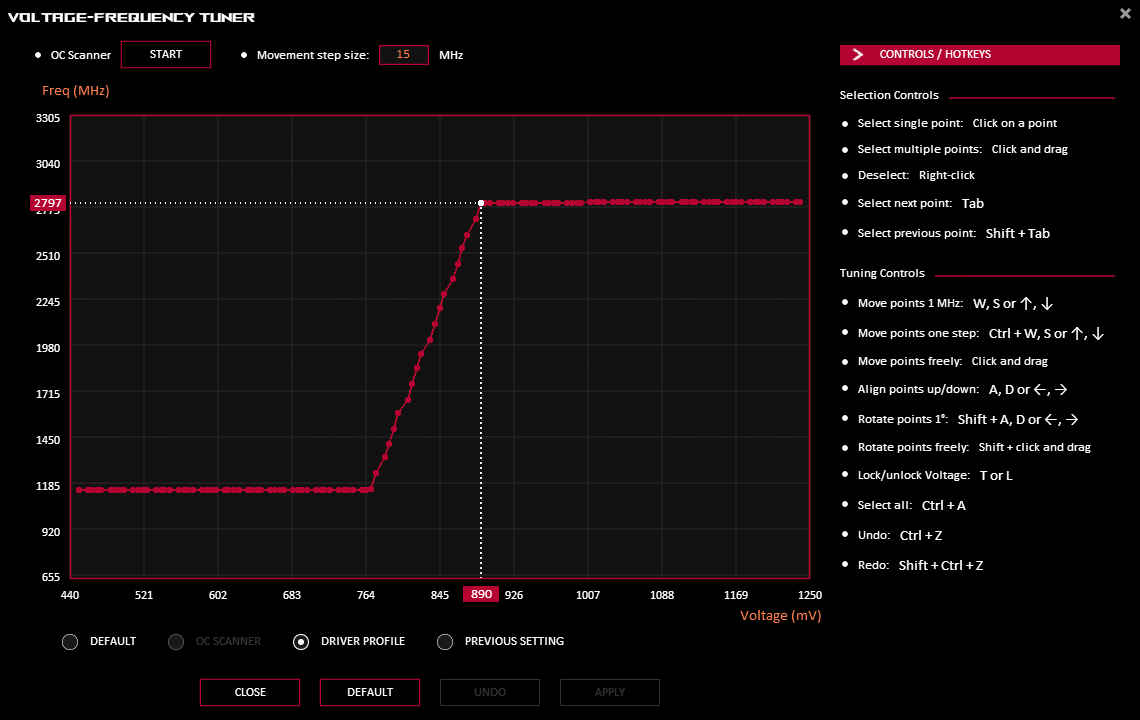The height and width of the screenshot is (720, 1140).
Task: Click the movement step size field
Action: [x=404, y=55]
